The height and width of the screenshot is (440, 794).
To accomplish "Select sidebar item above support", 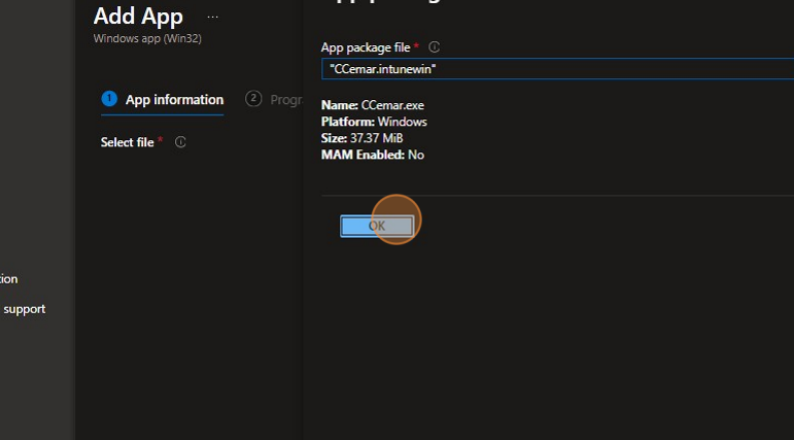I will click(x=9, y=279).
